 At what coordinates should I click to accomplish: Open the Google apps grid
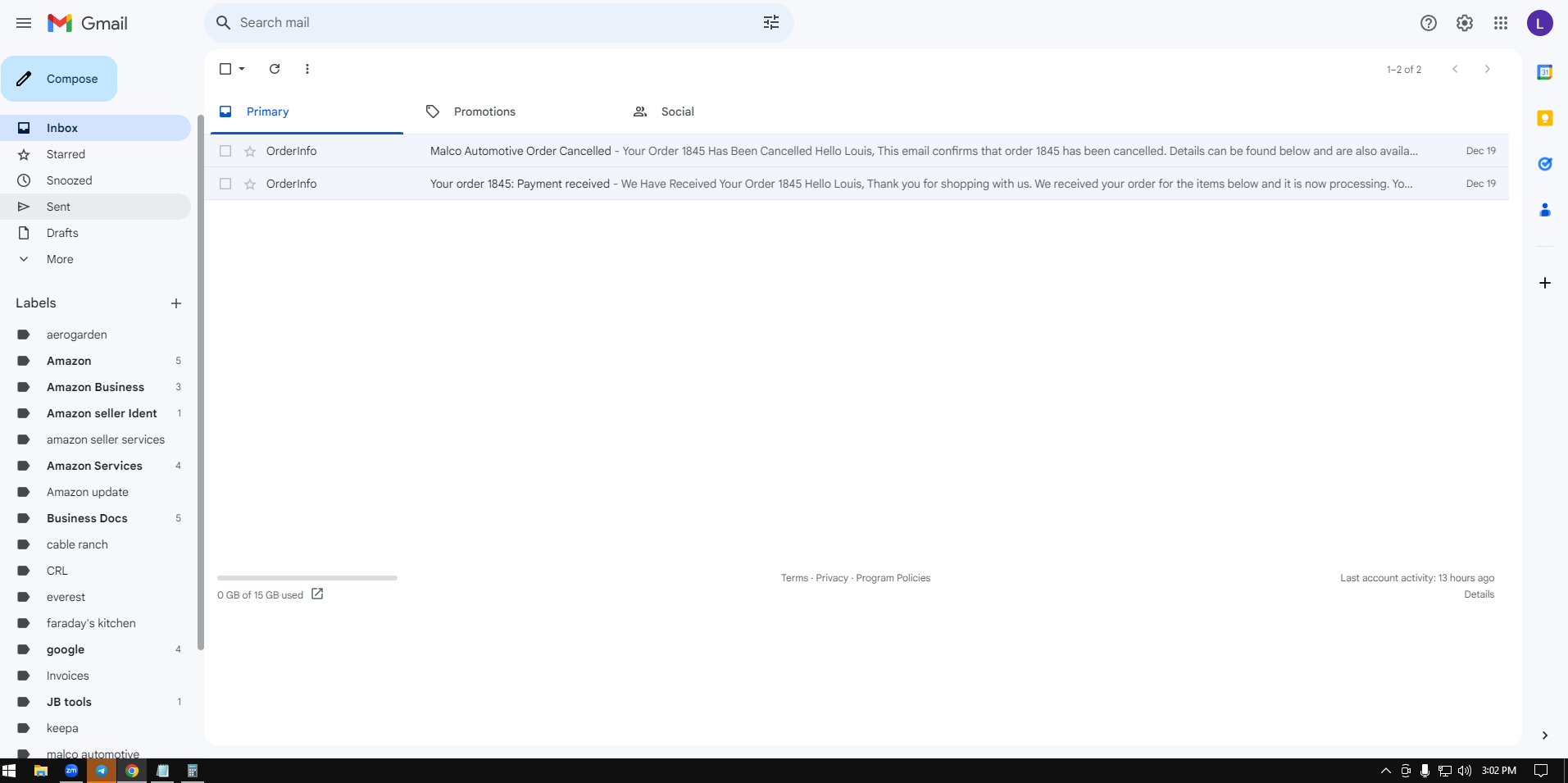1501,23
